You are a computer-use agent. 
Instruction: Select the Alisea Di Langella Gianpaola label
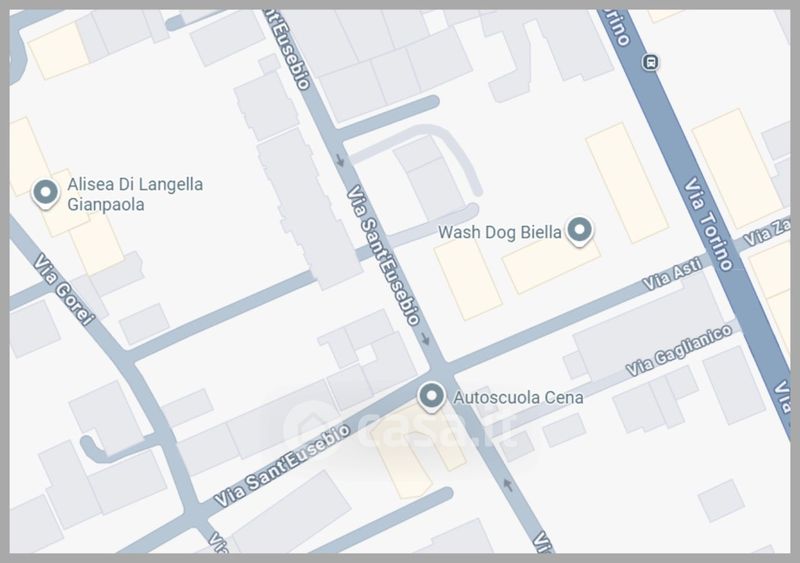point(135,194)
